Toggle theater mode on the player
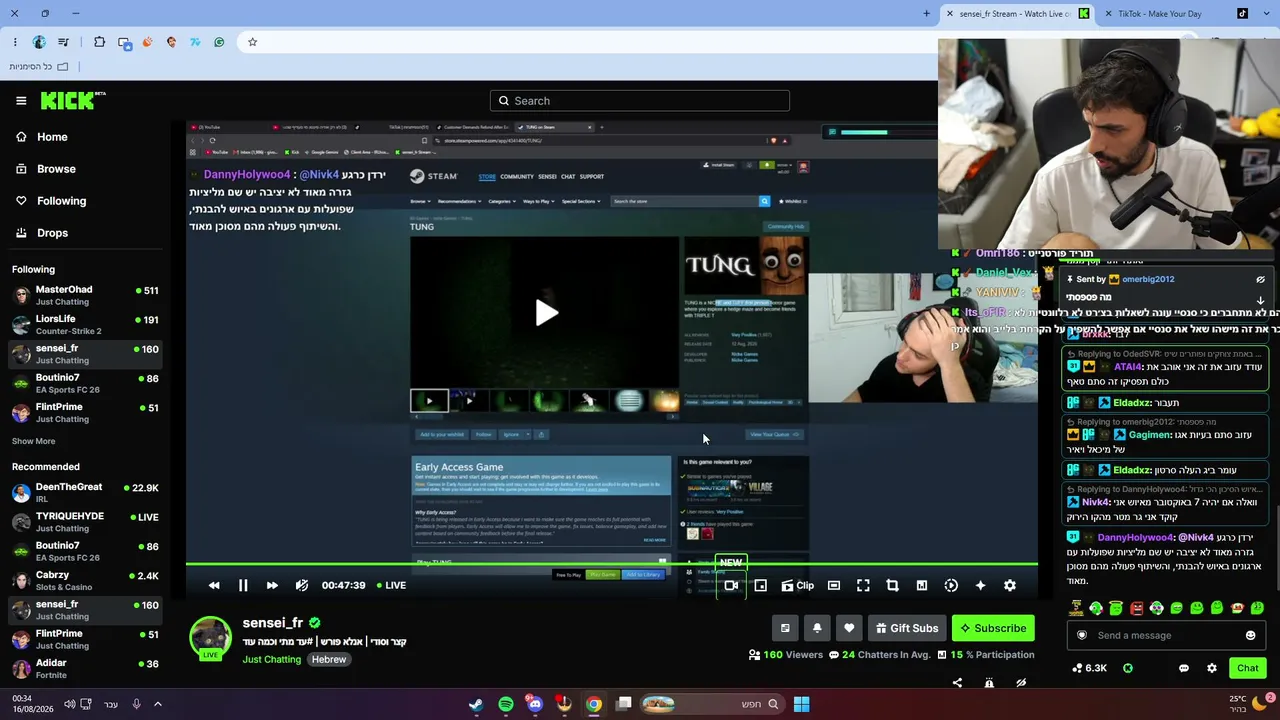This screenshot has height=720, width=1280. tap(834, 585)
